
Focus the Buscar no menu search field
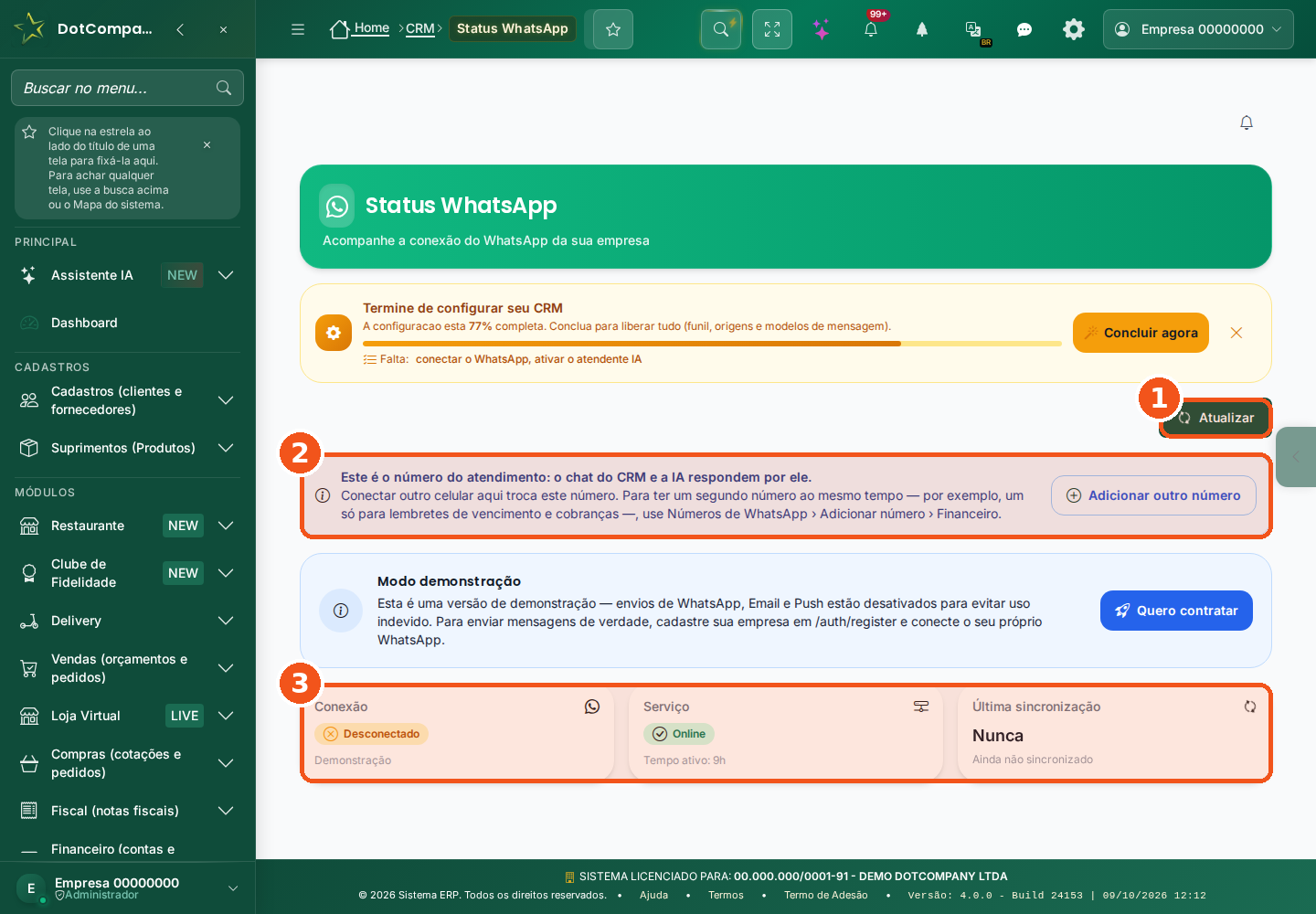[127, 88]
